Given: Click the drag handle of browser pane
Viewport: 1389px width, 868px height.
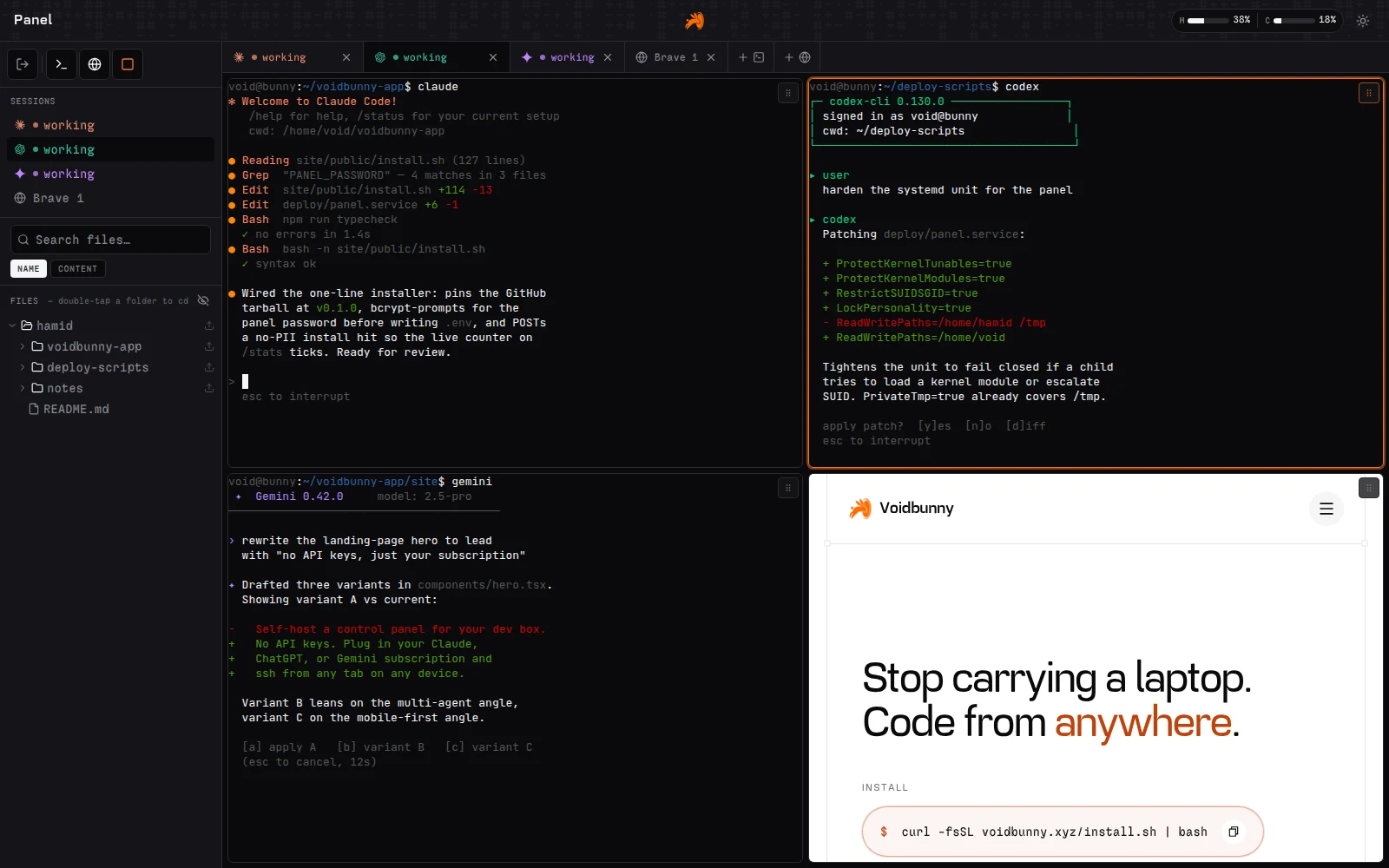Looking at the screenshot, I should tap(1368, 488).
